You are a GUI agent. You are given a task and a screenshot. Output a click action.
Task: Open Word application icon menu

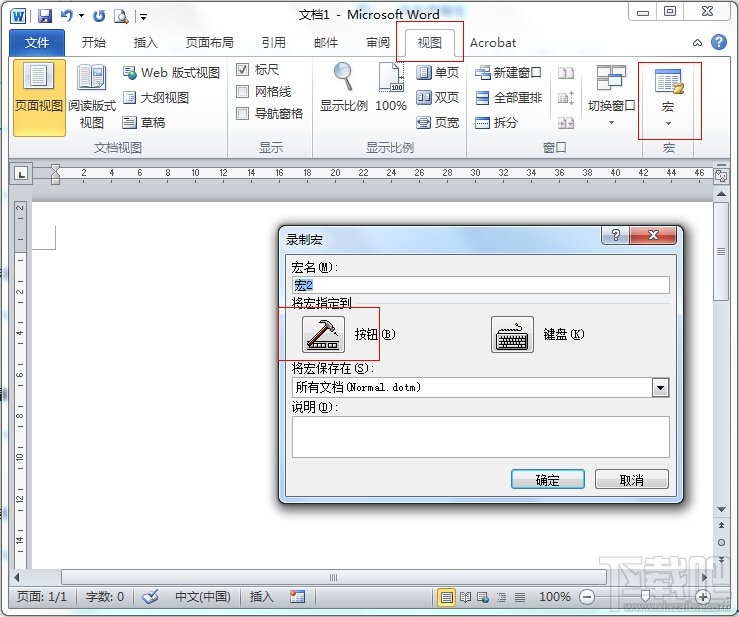(x=18, y=16)
